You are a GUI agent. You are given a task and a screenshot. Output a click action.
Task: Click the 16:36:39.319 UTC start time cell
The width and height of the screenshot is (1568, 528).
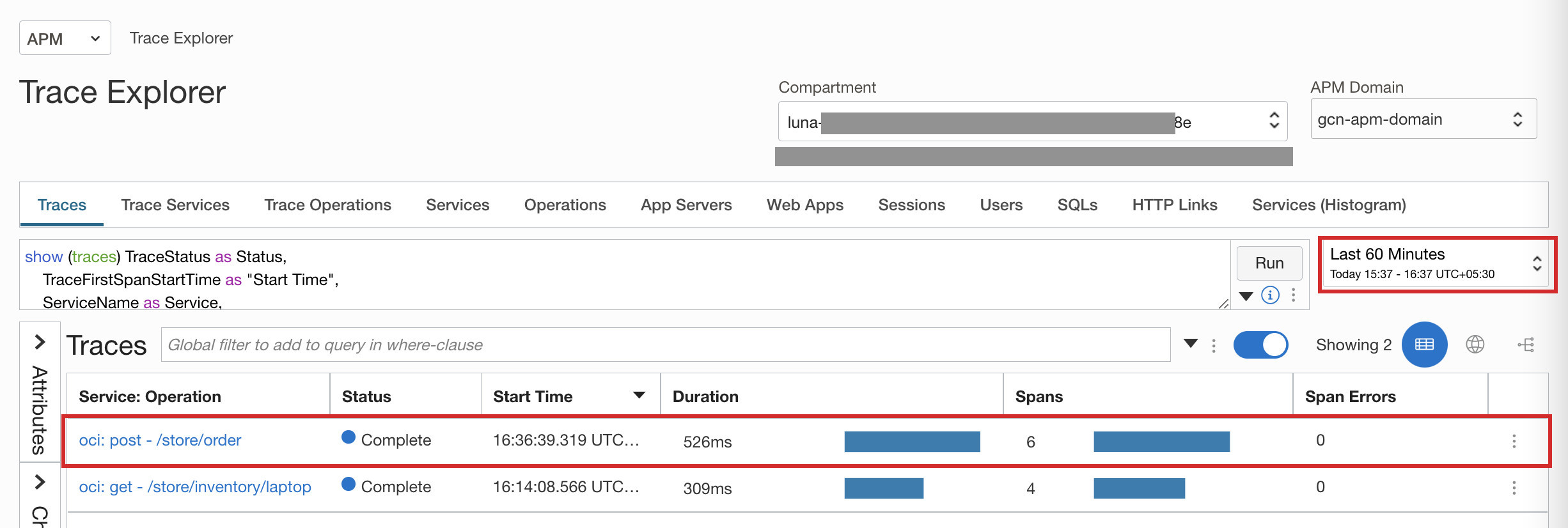click(566, 440)
